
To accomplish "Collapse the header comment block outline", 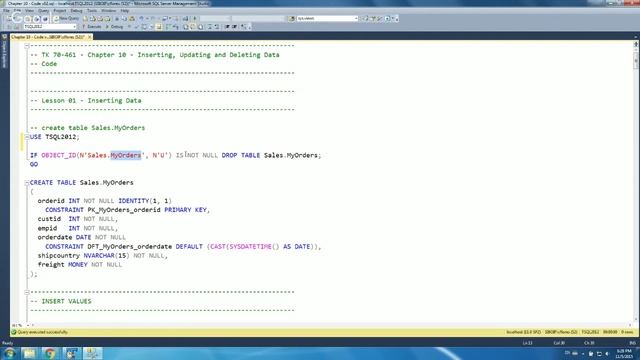I will [27, 46].
